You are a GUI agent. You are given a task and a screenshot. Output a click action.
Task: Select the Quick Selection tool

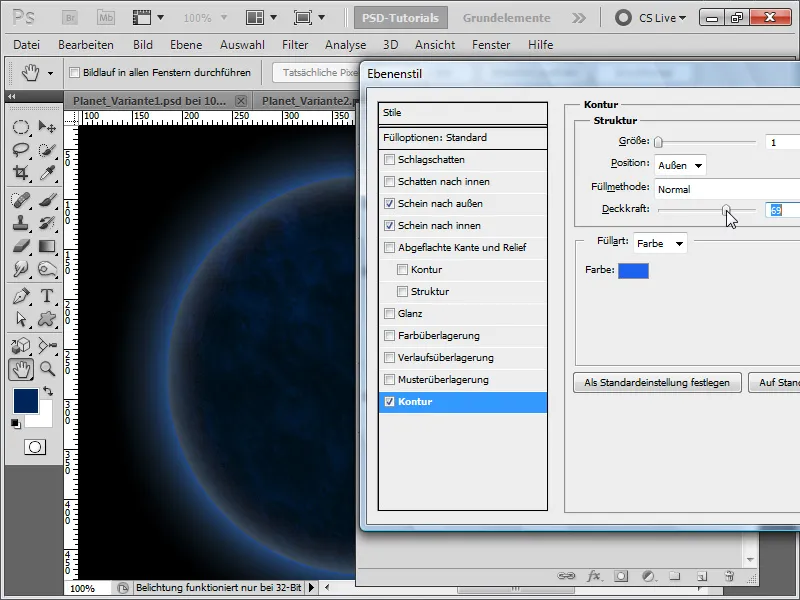coord(47,149)
